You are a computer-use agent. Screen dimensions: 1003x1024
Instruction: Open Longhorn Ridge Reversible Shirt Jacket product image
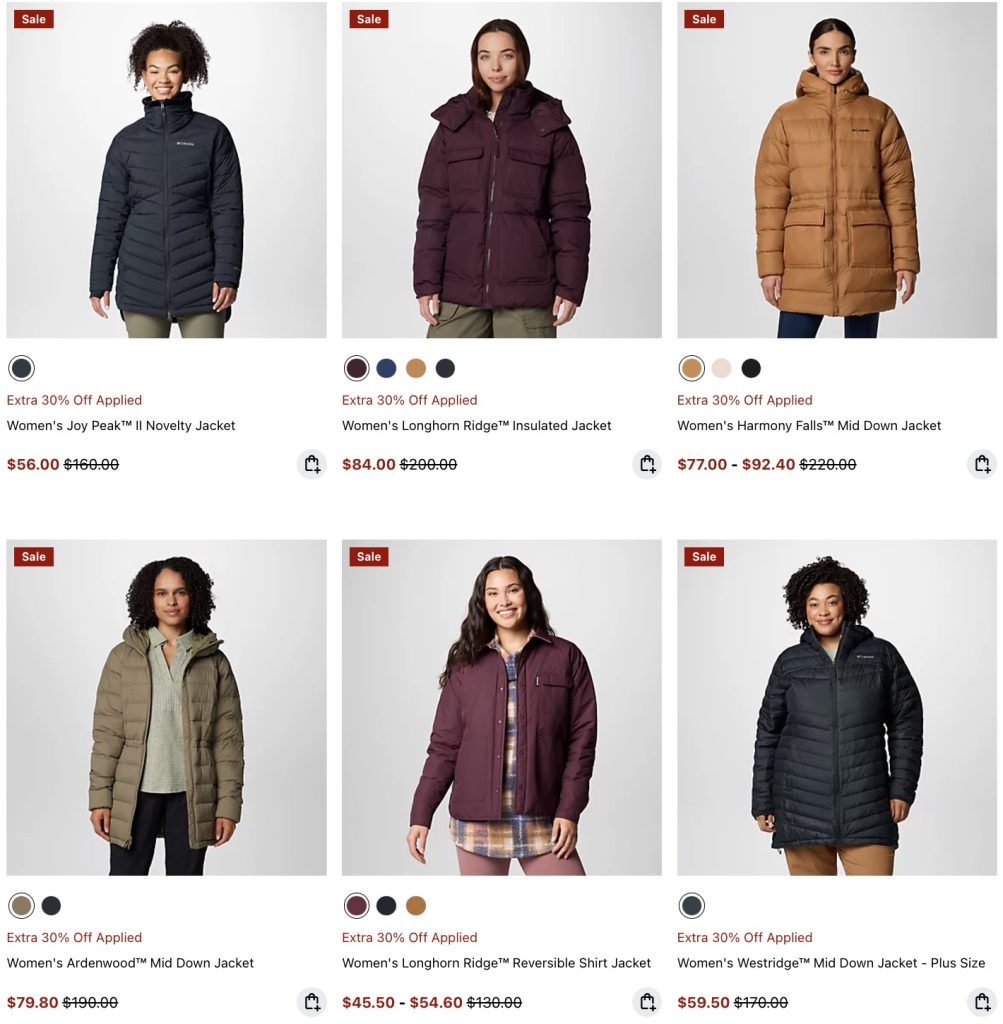tap(502, 707)
